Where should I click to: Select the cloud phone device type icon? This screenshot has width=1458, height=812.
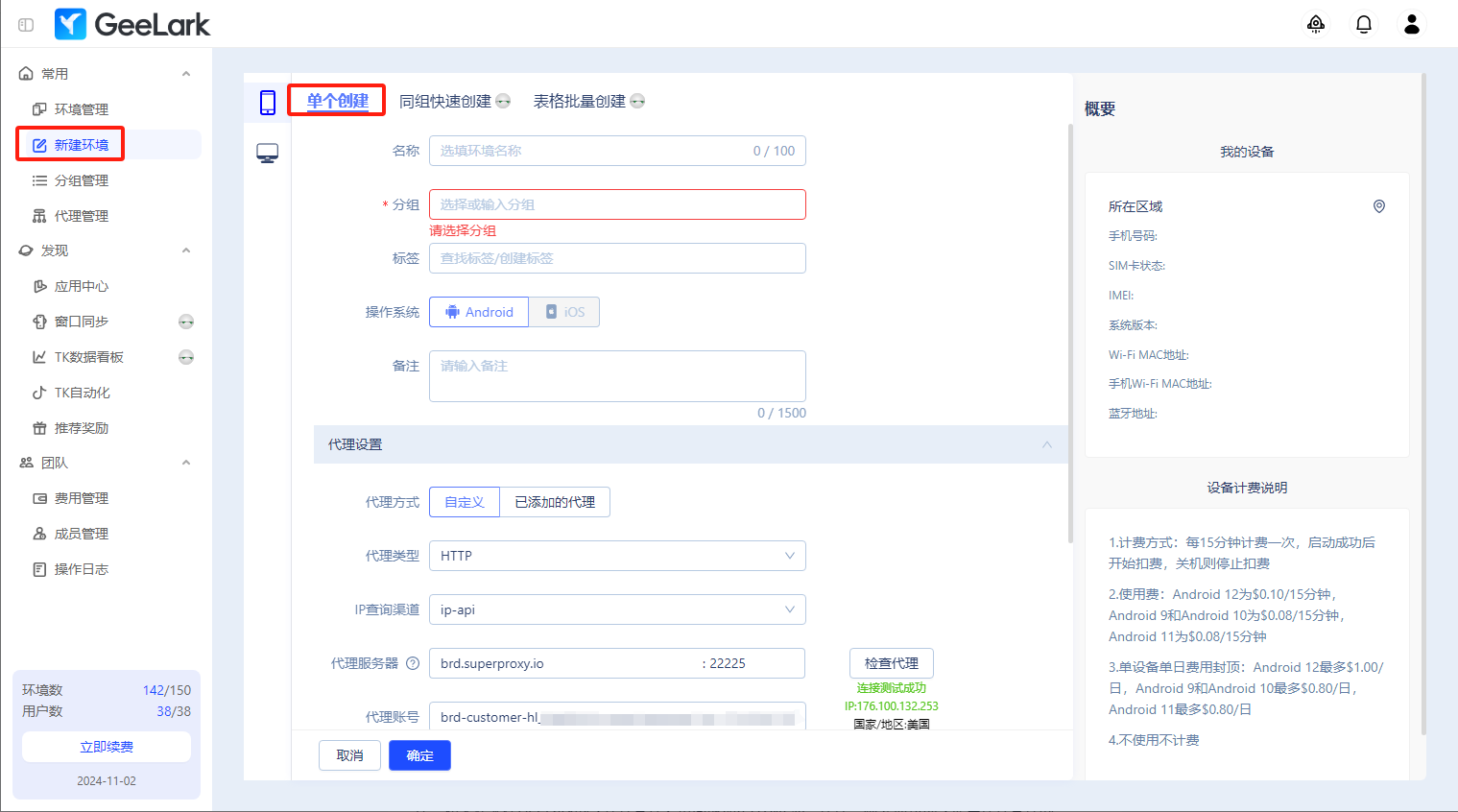pyautogui.click(x=268, y=102)
